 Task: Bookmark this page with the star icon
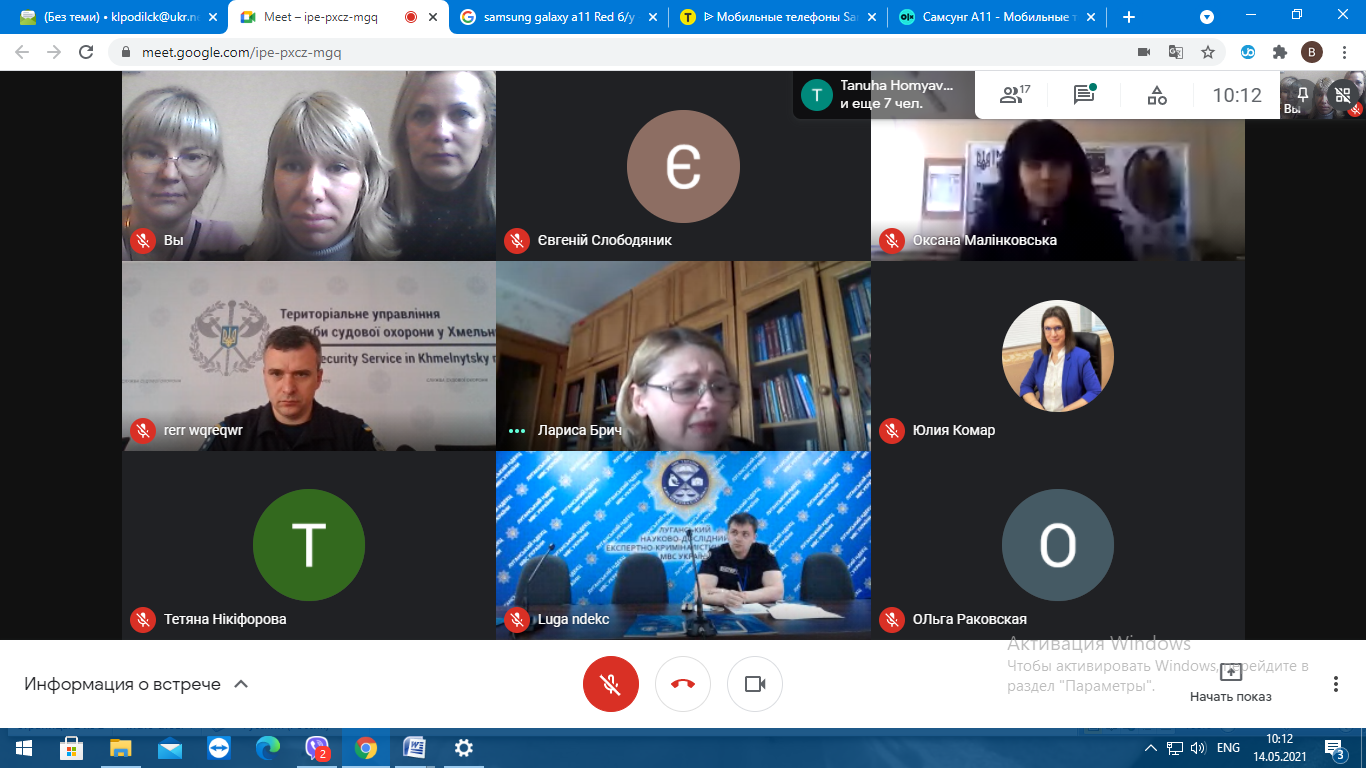[x=1208, y=52]
